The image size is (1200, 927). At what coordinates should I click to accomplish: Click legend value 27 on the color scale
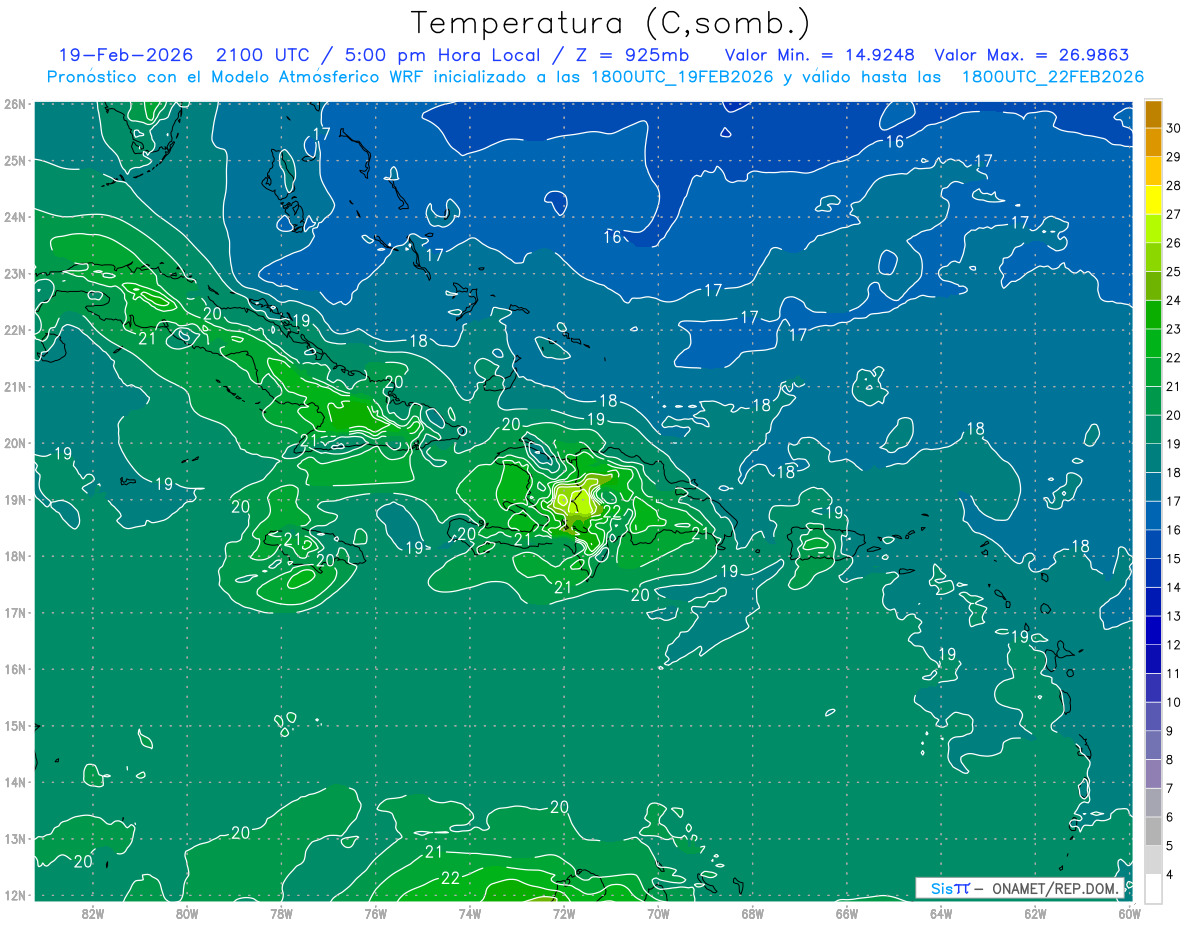(1174, 214)
